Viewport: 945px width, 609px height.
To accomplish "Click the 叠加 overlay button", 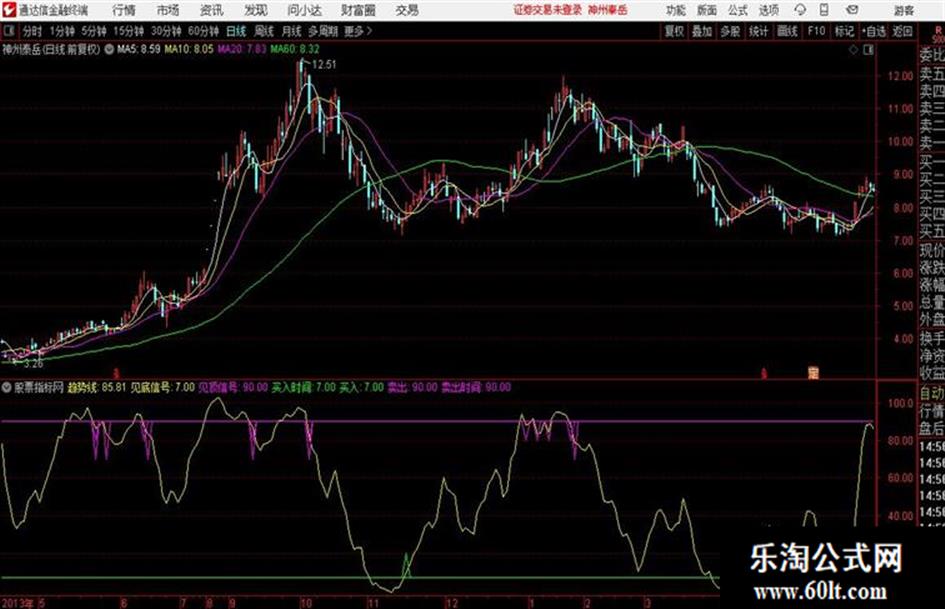I will click(702, 31).
